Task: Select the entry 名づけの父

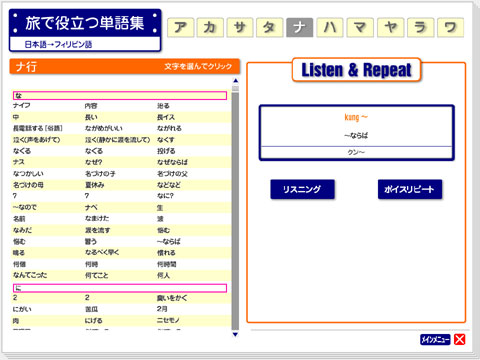Action: 172,174
